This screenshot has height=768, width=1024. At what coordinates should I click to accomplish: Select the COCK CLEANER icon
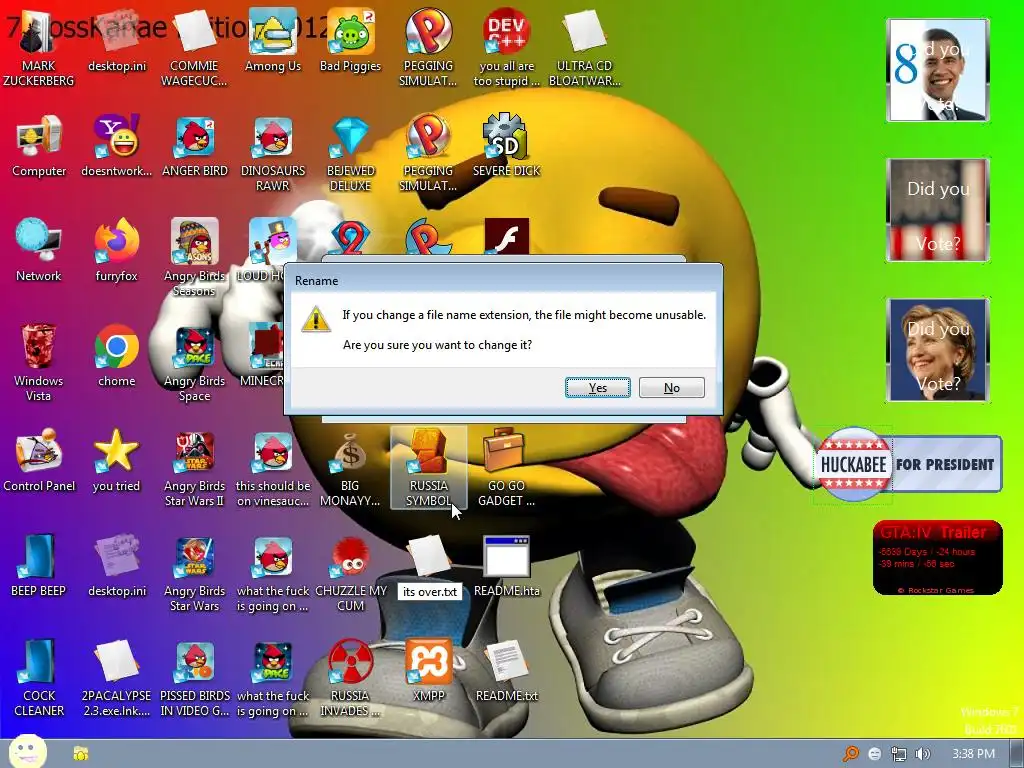[x=39, y=678]
